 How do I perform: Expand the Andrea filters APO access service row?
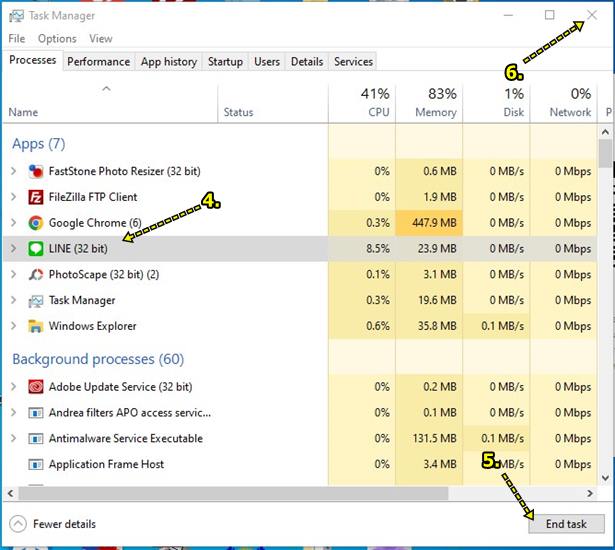(x=14, y=413)
